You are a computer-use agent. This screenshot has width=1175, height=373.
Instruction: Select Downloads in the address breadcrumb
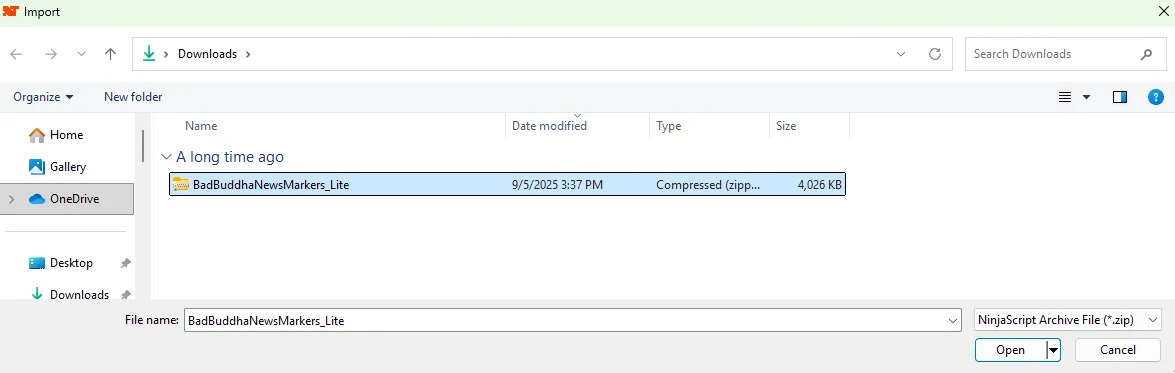pyautogui.click(x=207, y=54)
